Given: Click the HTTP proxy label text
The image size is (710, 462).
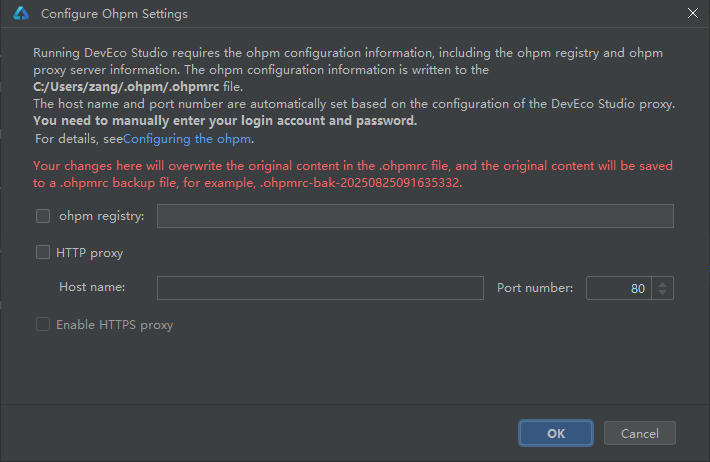Looking at the screenshot, I should coord(89,253).
